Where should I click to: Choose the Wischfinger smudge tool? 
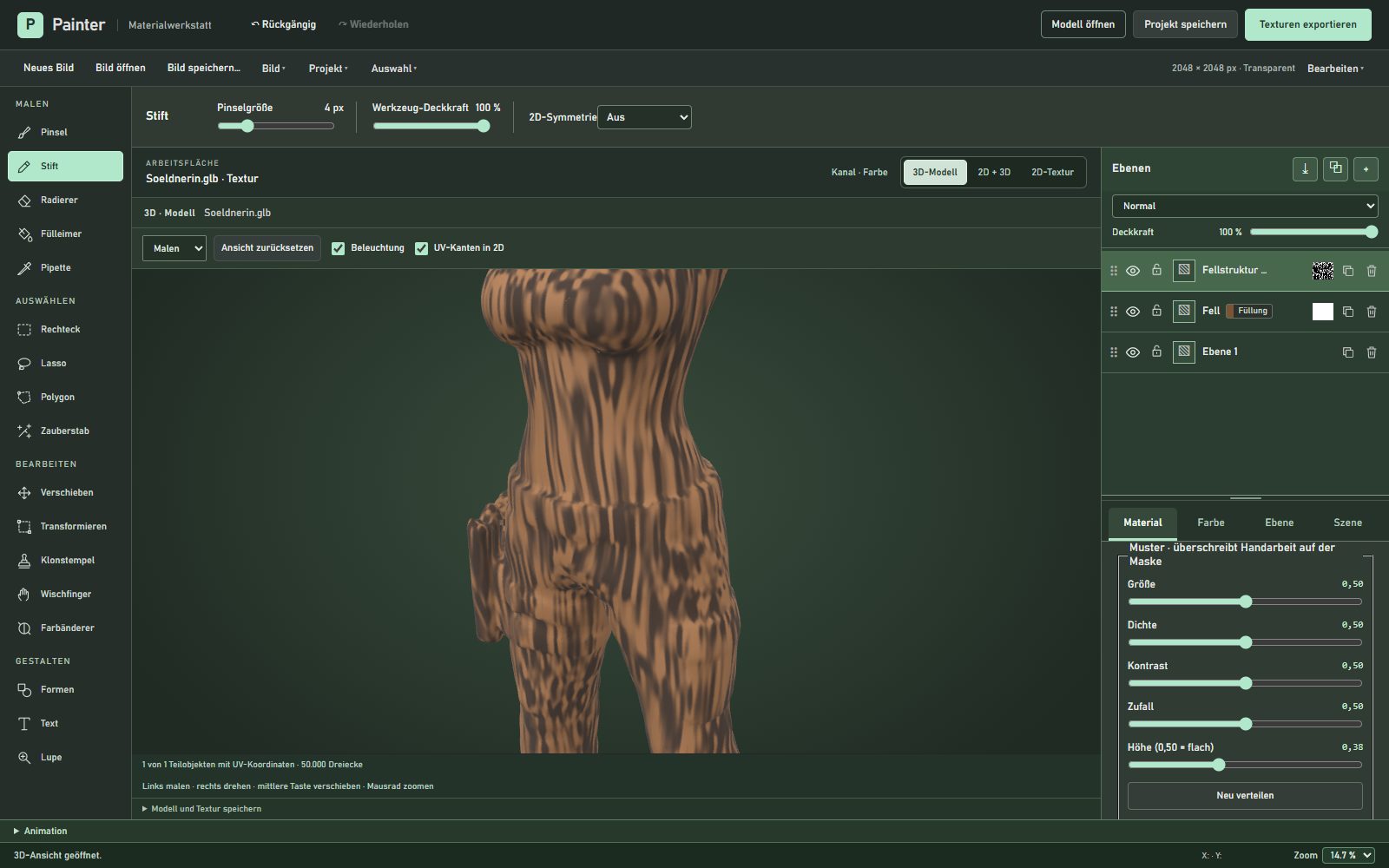click(65, 594)
